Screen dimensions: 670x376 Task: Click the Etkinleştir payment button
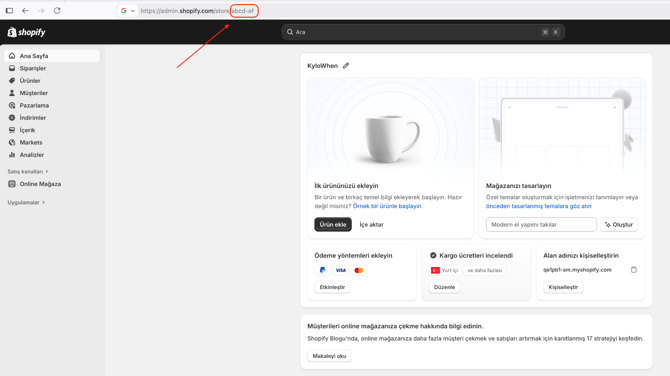[332, 287]
